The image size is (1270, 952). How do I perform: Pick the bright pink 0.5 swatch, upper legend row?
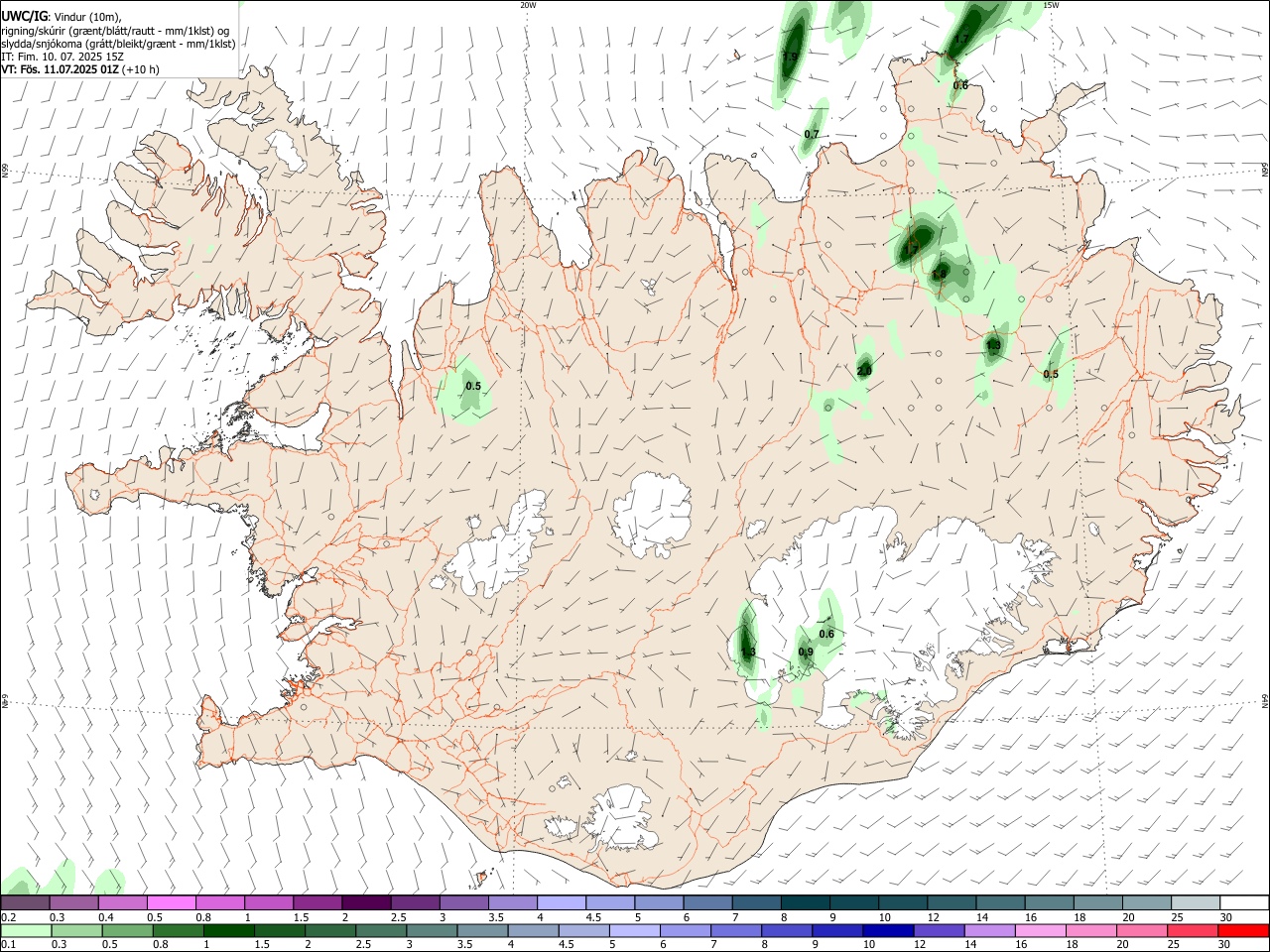[x=171, y=902]
